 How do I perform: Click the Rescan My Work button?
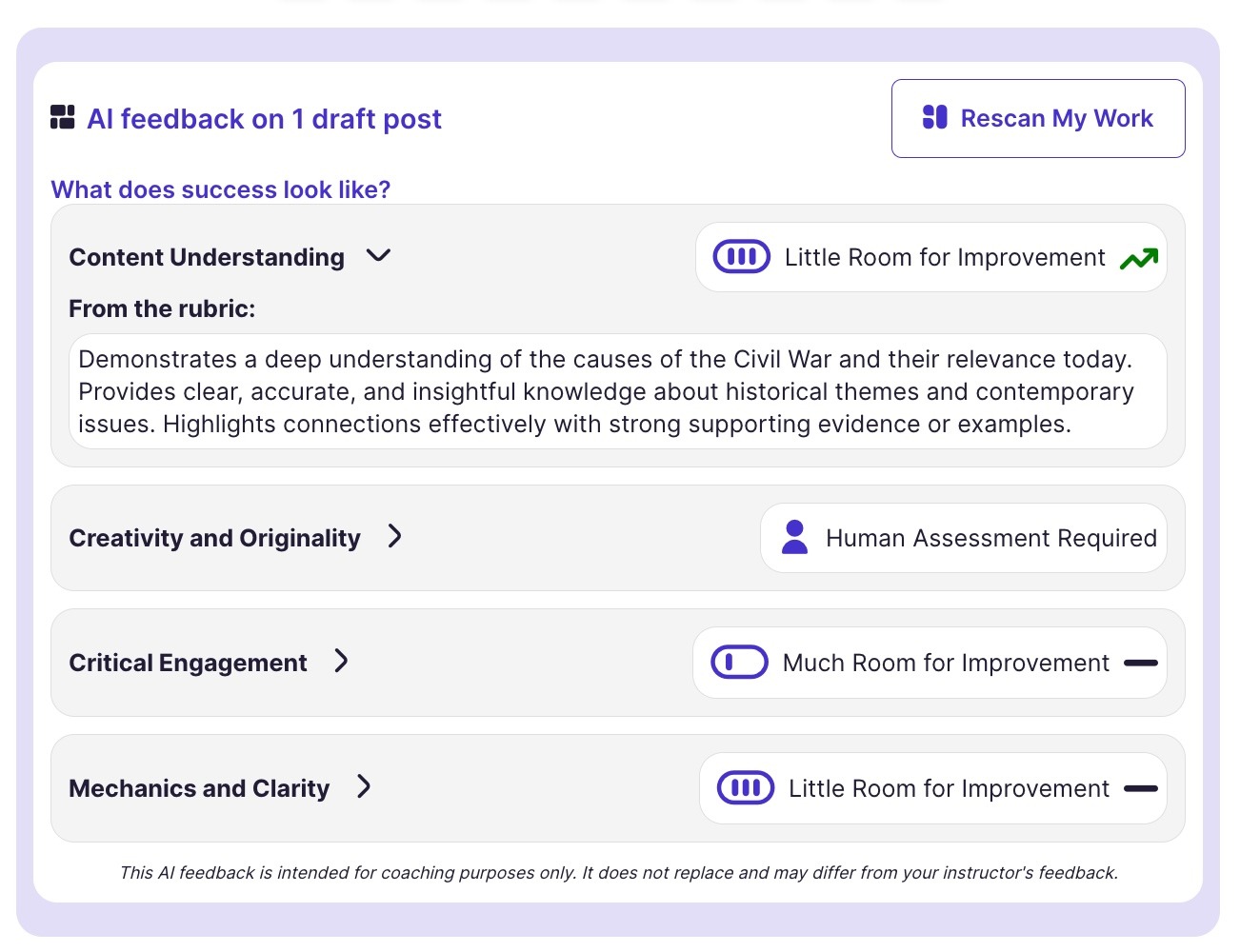tap(1038, 118)
